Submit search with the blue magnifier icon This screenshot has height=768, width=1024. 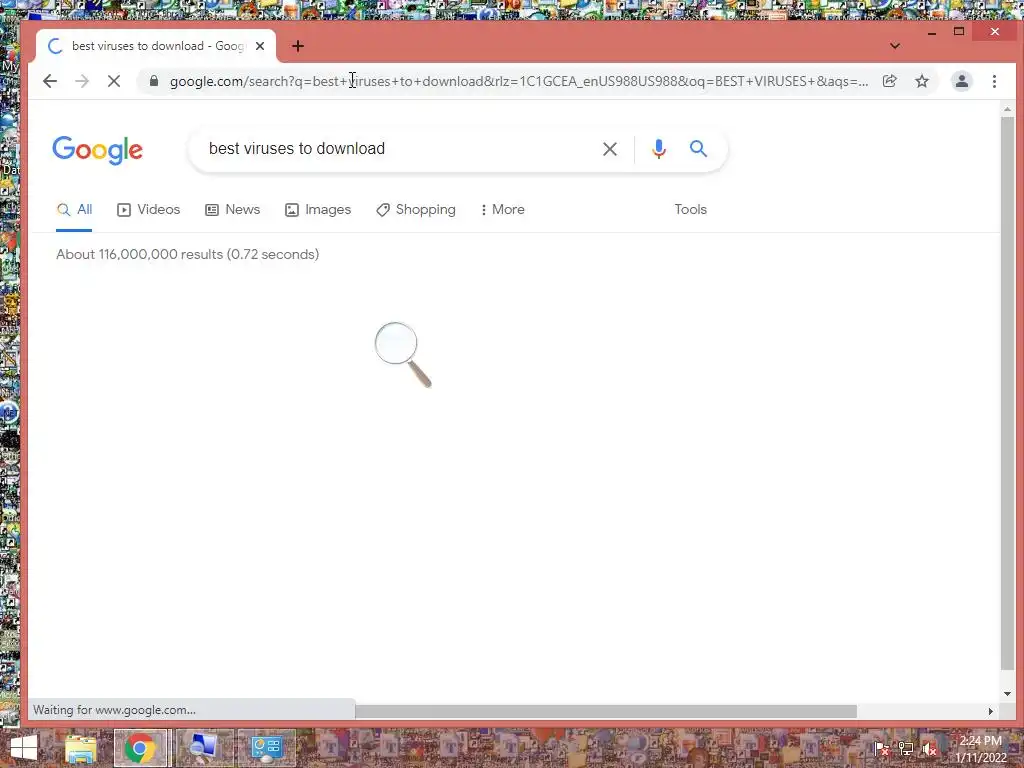pos(698,149)
